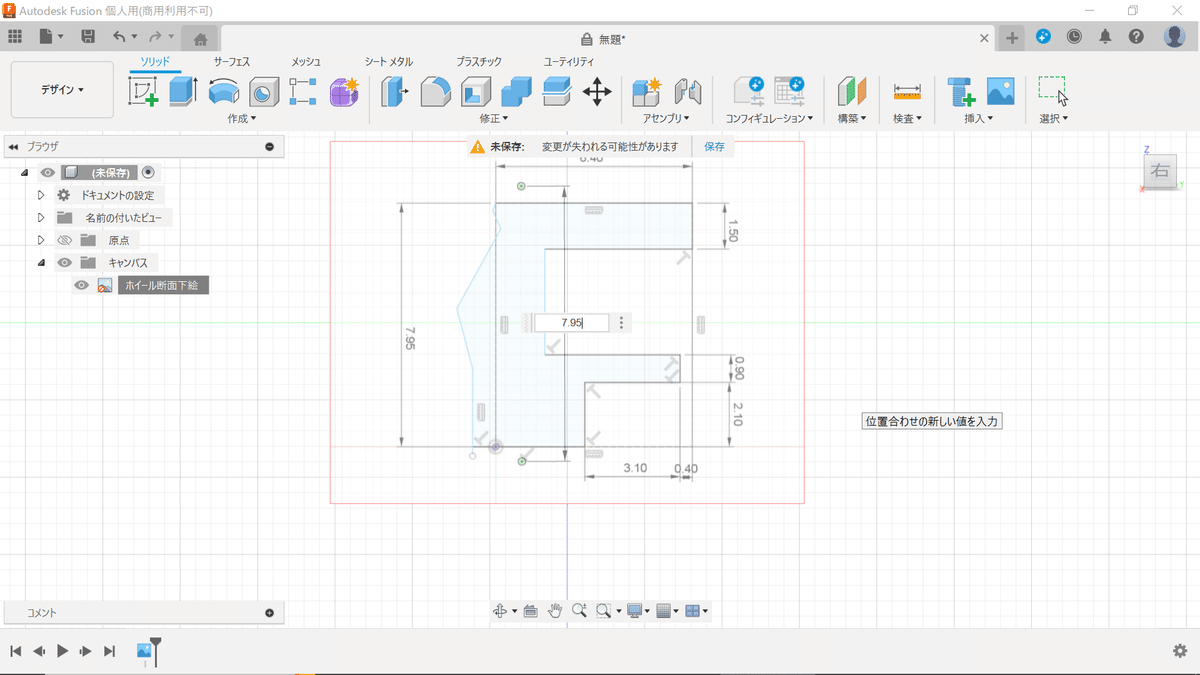Switch to the シート メタル tab
1200x675 pixels.
(x=389, y=62)
